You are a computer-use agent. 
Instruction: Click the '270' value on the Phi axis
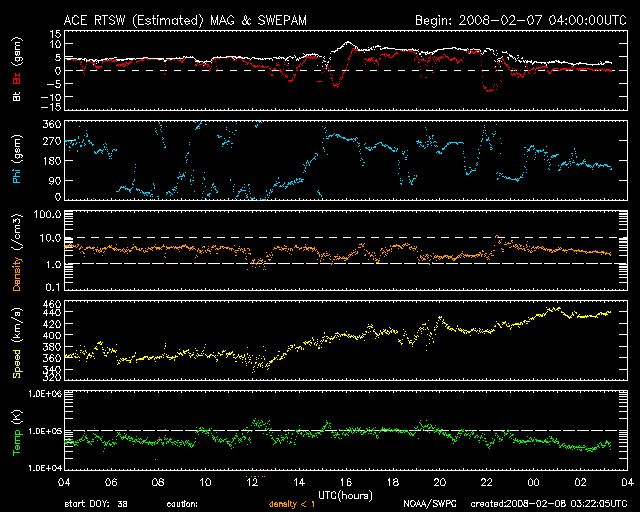tap(52, 141)
